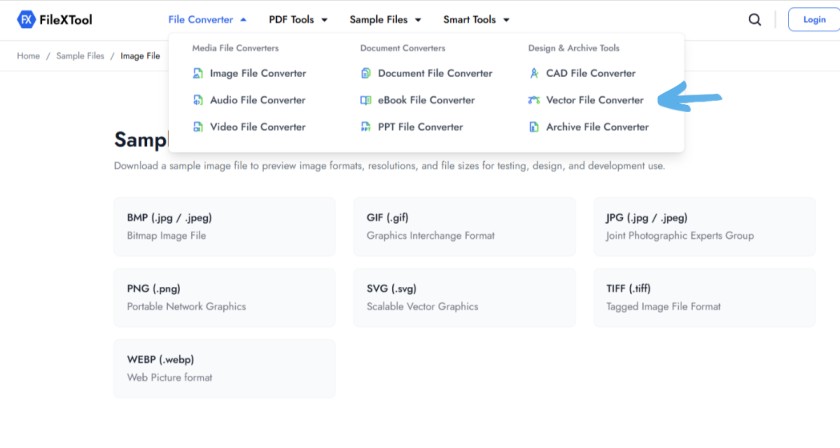Go to Home breadcrumb link
The image size is (840, 448).
click(28, 56)
